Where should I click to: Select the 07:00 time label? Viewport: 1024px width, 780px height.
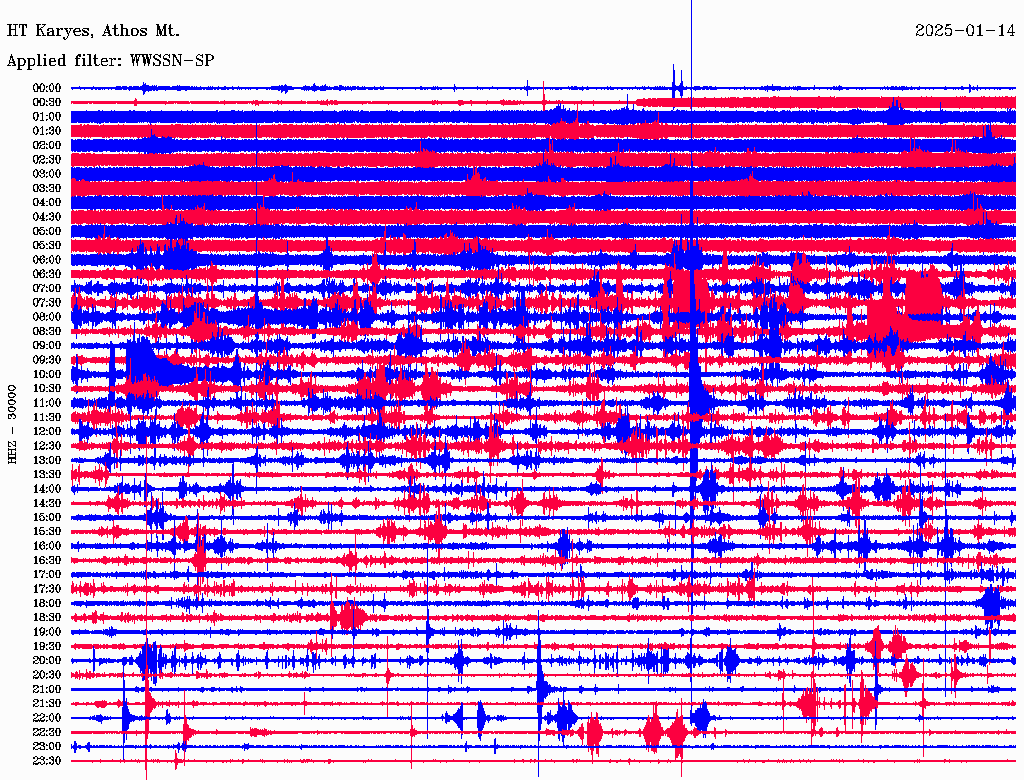pyautogui.click(x=47, y=289)
